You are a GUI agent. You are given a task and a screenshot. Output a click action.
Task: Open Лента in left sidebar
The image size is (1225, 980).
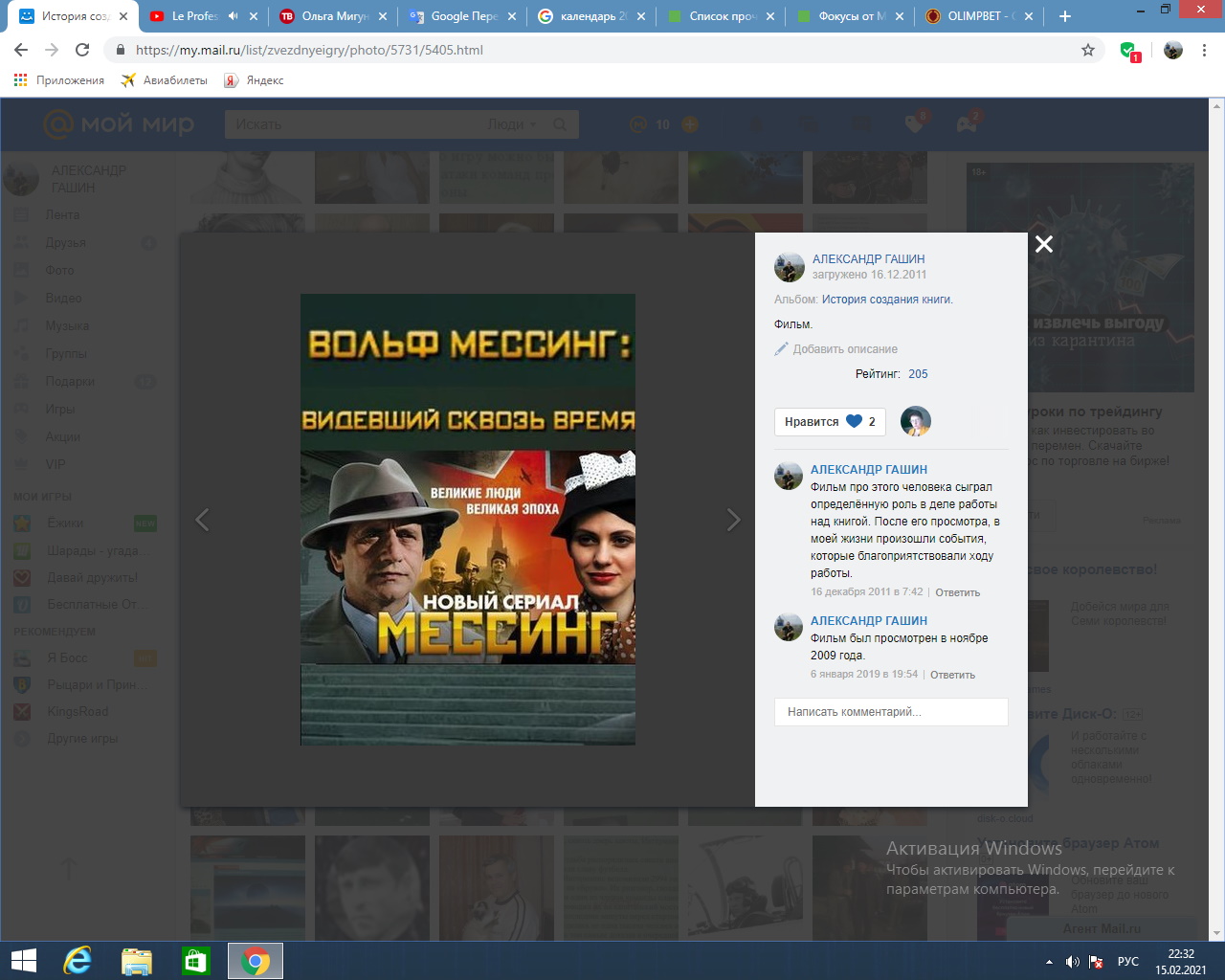pos(62,215)
